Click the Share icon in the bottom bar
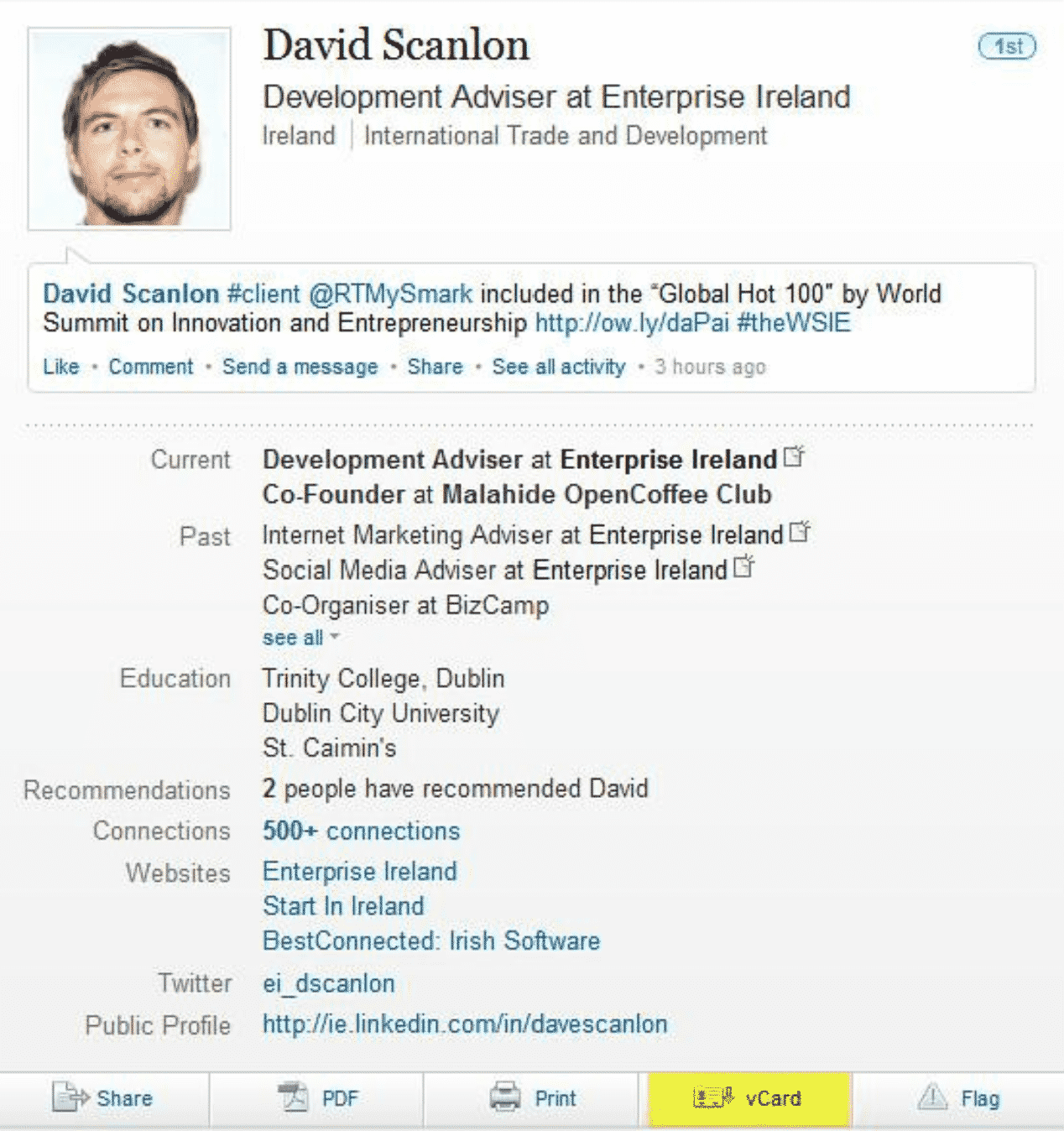 point(70,1097)
